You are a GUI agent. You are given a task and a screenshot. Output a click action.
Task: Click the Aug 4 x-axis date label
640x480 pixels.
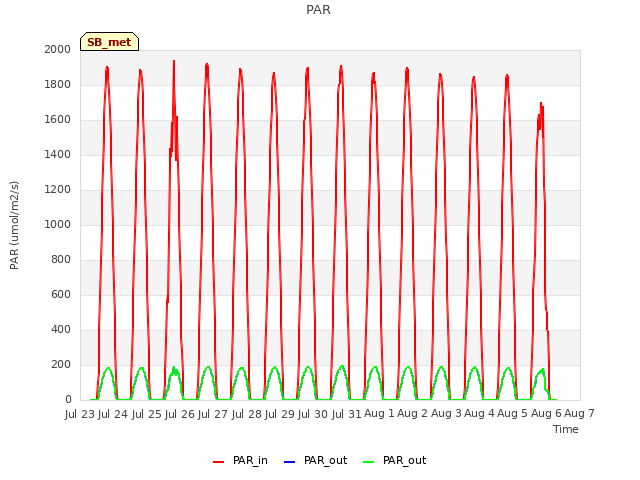[x=479, y=414]
